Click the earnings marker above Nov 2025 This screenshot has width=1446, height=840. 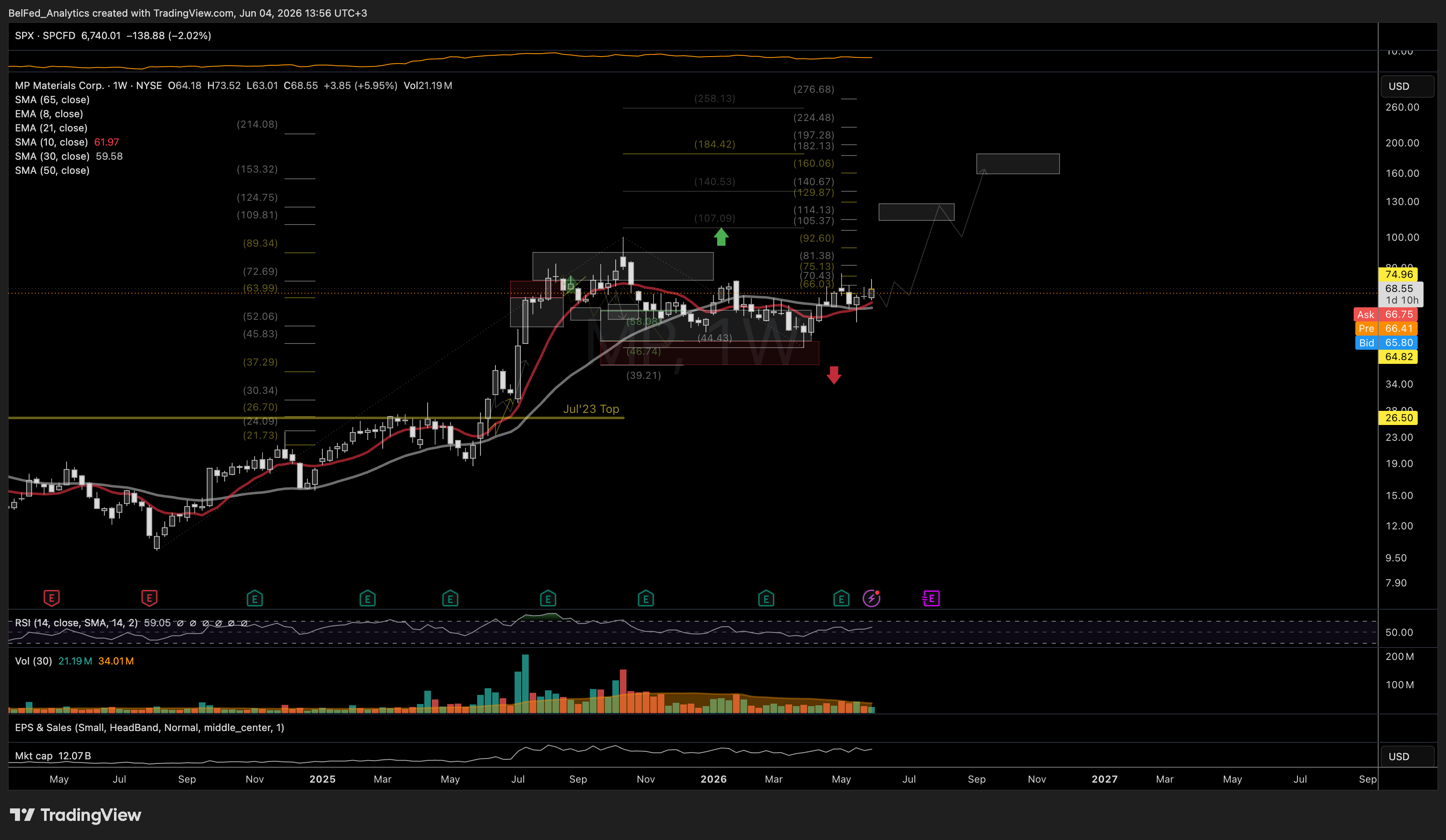click(x=646, y=599)
